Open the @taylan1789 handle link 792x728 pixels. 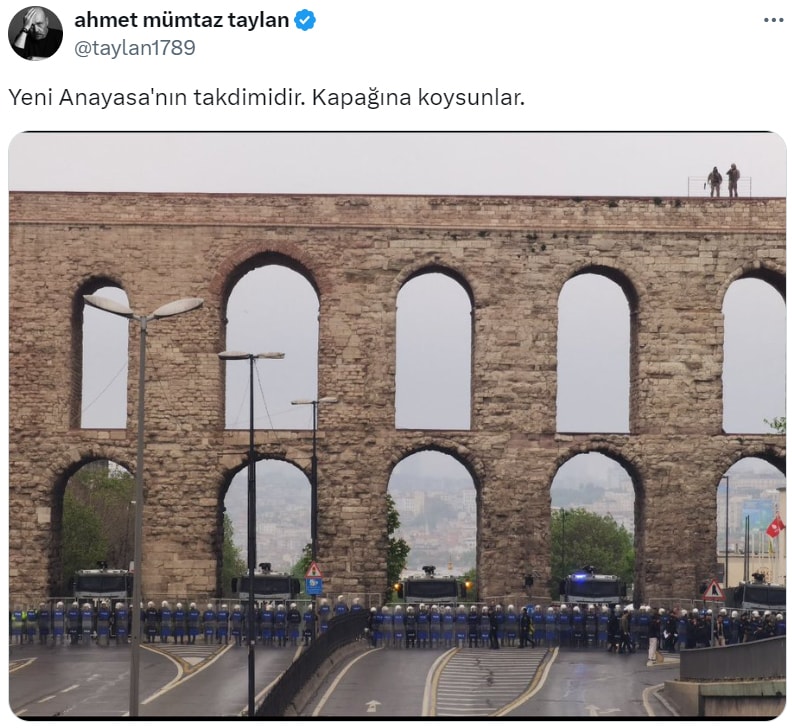coord(135,47)
